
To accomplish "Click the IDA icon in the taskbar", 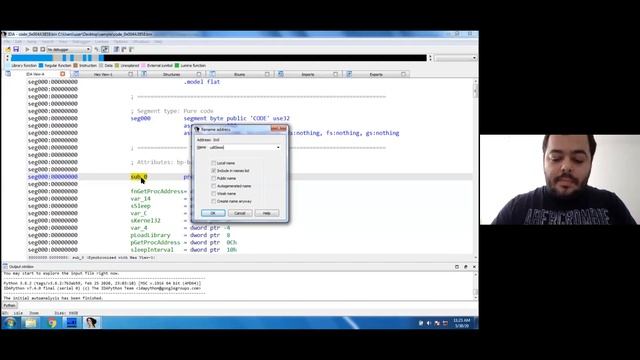I will pos(91,323).
